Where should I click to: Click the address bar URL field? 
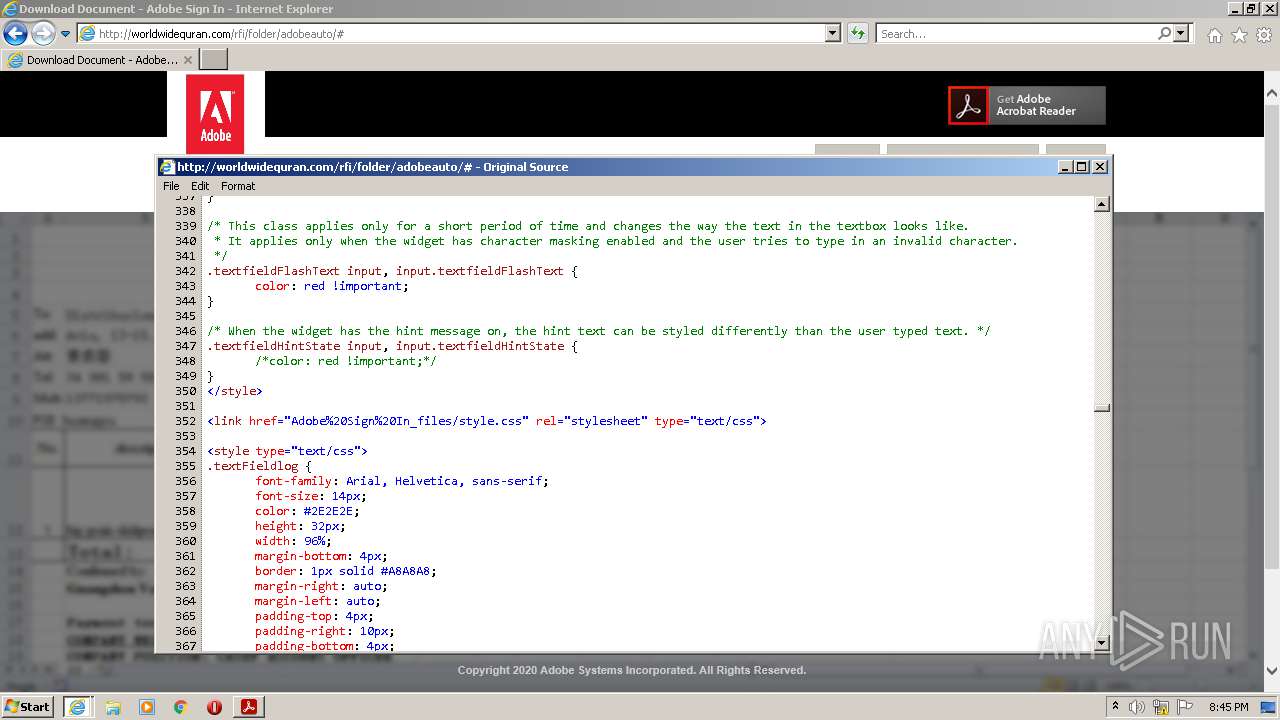450,34
